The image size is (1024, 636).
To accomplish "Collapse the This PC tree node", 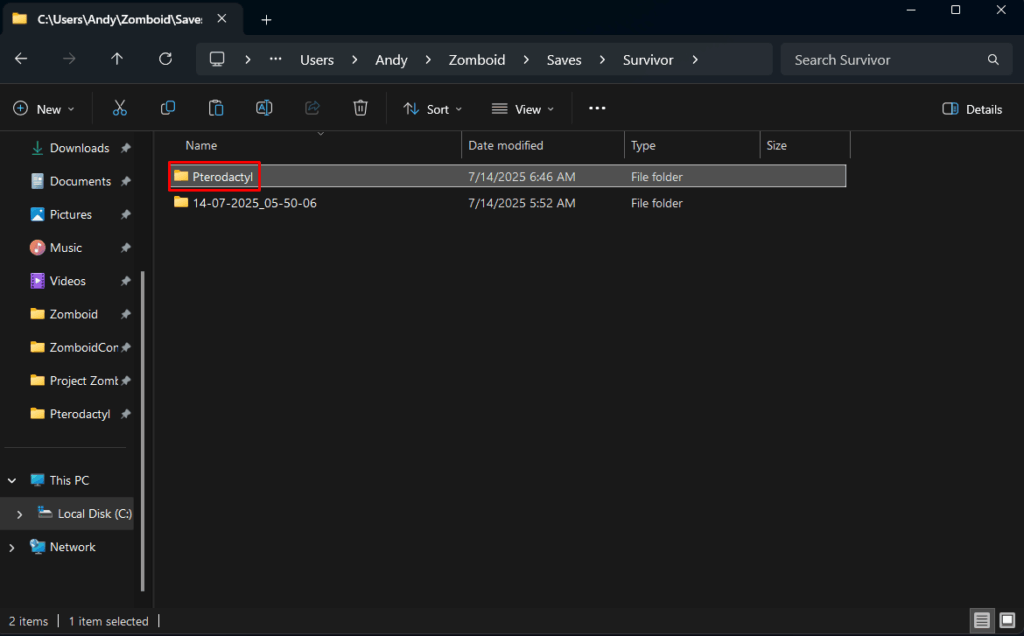I will click(12, 481).
